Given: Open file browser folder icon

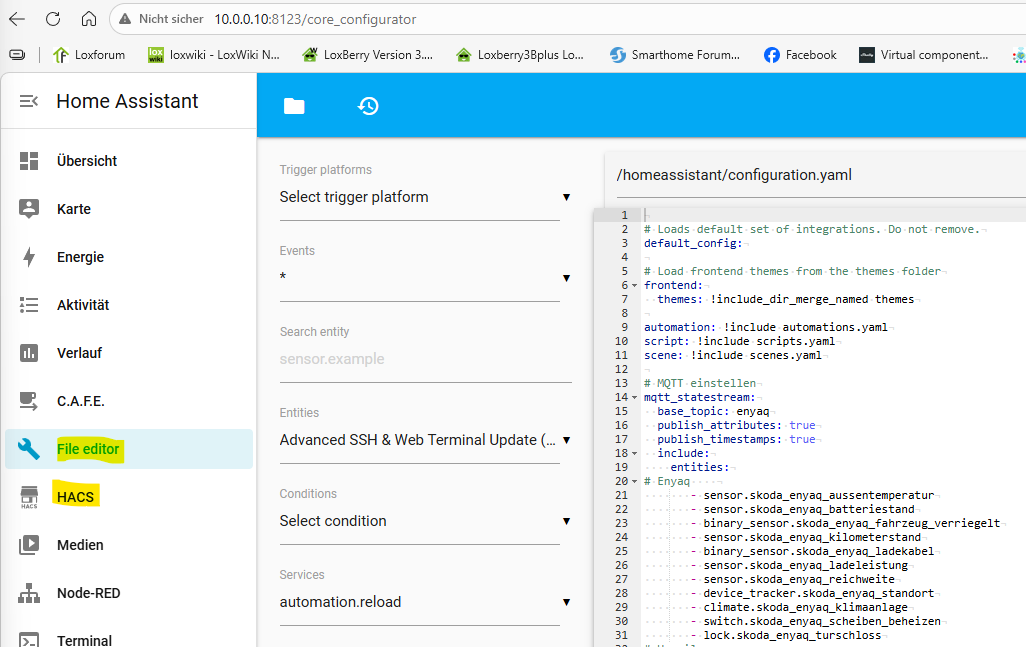Looking at the screenshot, I should (293, 106).
